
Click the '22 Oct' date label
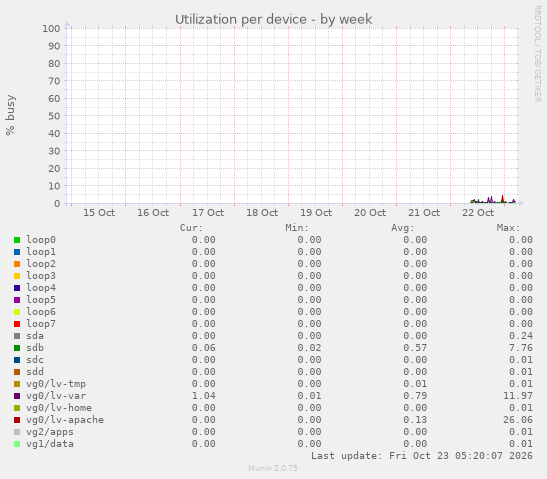point(478,212)
